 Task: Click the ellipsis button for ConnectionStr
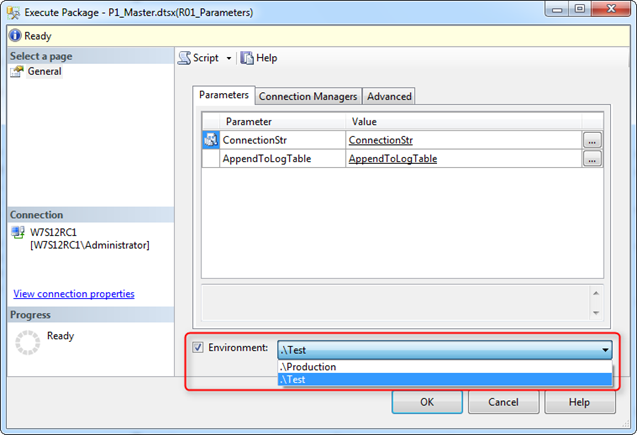pyautogui.click(x=592, y=140)
